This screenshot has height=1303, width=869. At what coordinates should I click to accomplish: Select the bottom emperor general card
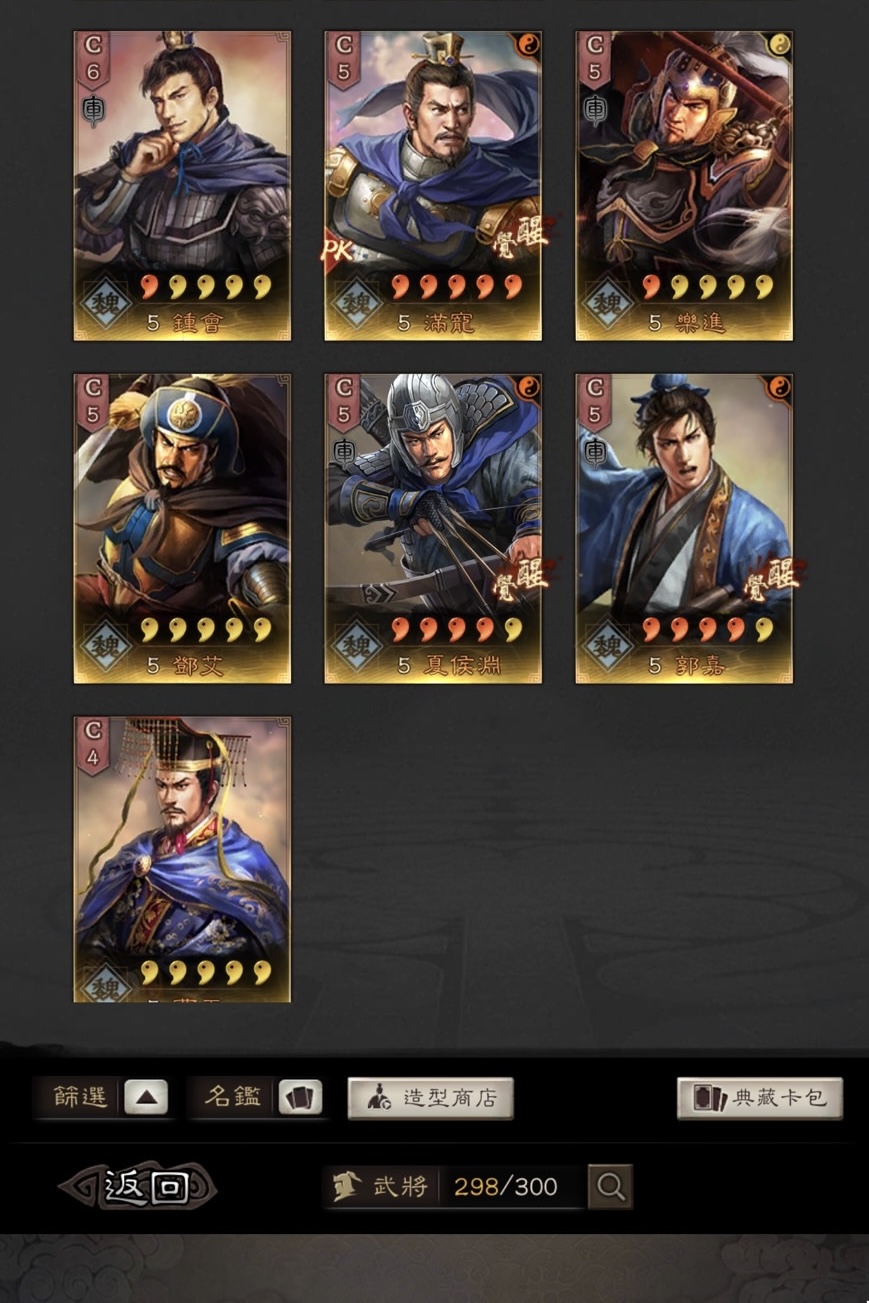pyautogui.click(x=182, y=859)
